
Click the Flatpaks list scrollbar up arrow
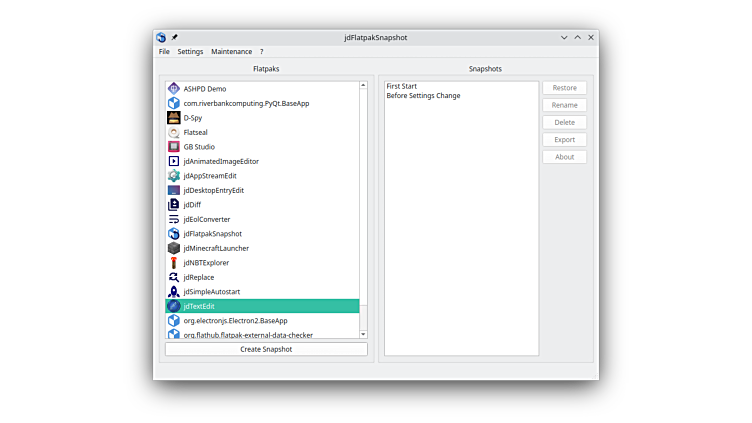tap(363, 86)
